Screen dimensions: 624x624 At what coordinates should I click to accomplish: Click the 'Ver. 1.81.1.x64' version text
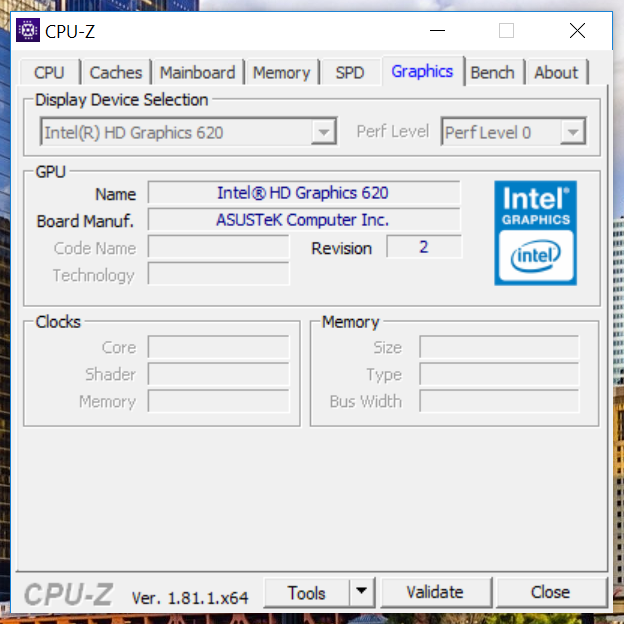coord(190,598)
